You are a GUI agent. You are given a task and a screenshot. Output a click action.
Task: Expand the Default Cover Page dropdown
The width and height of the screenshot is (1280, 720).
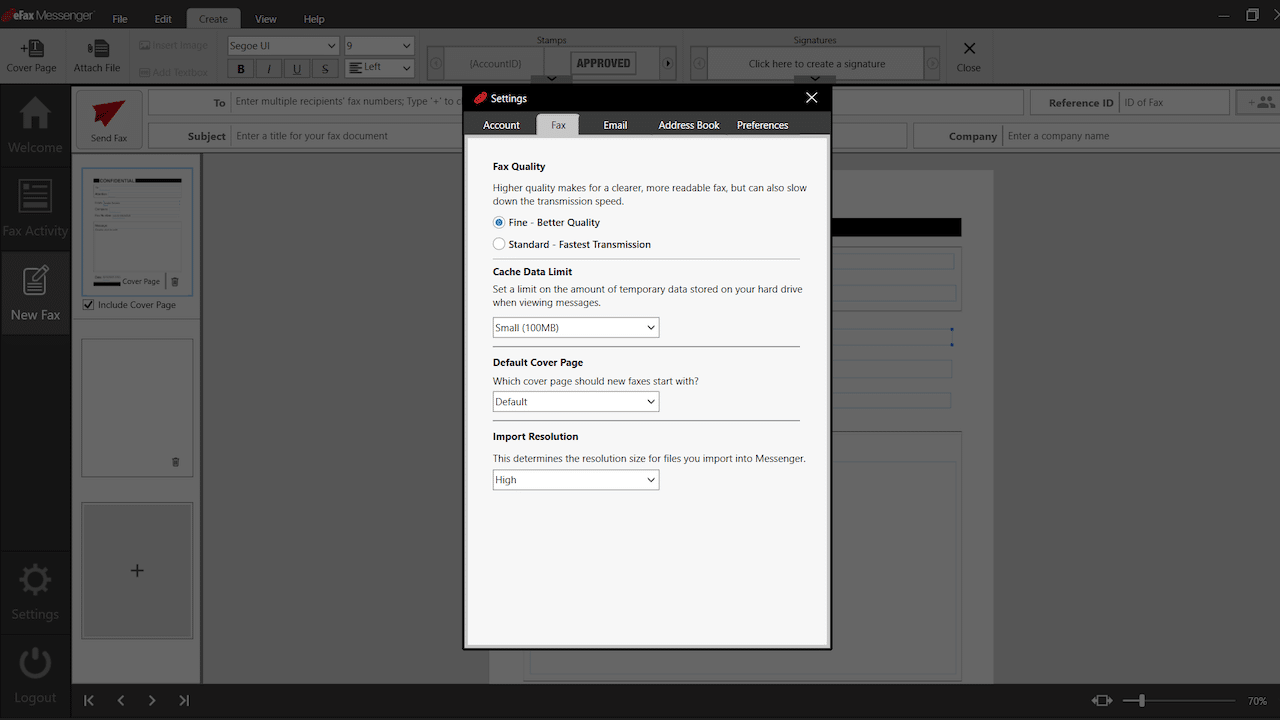[576, 402]
